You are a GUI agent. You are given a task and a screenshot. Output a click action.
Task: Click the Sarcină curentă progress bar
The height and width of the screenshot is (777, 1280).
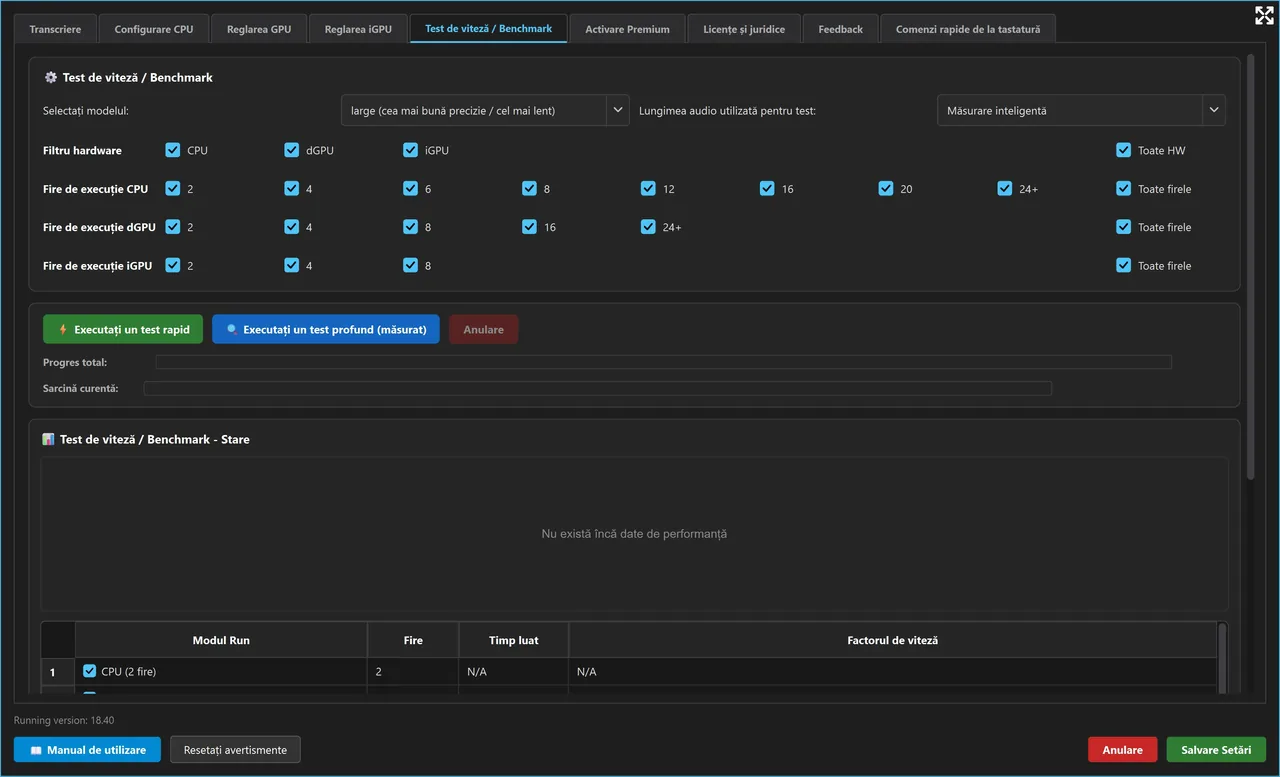tap(597, 388)
